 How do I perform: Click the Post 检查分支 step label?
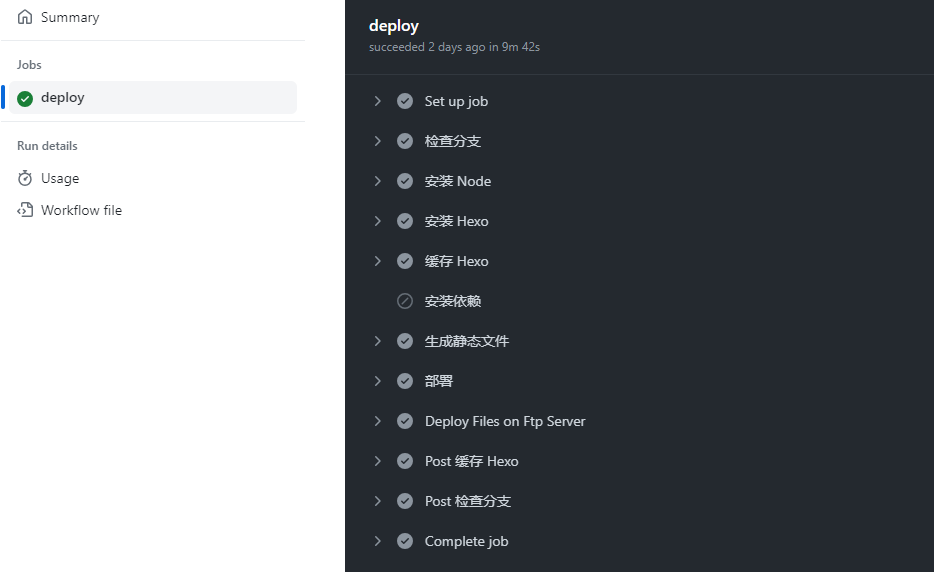tap(468, 501)
